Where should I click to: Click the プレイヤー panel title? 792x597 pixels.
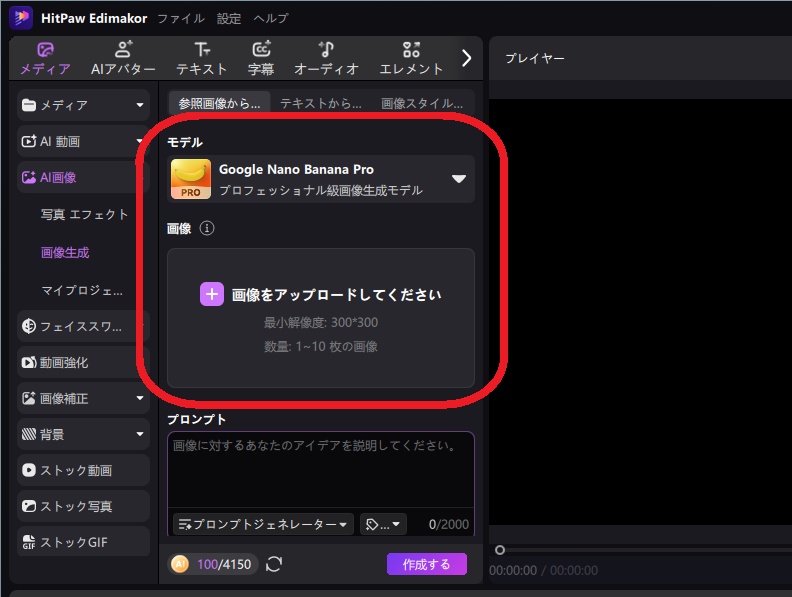click(x=535, y=58)
